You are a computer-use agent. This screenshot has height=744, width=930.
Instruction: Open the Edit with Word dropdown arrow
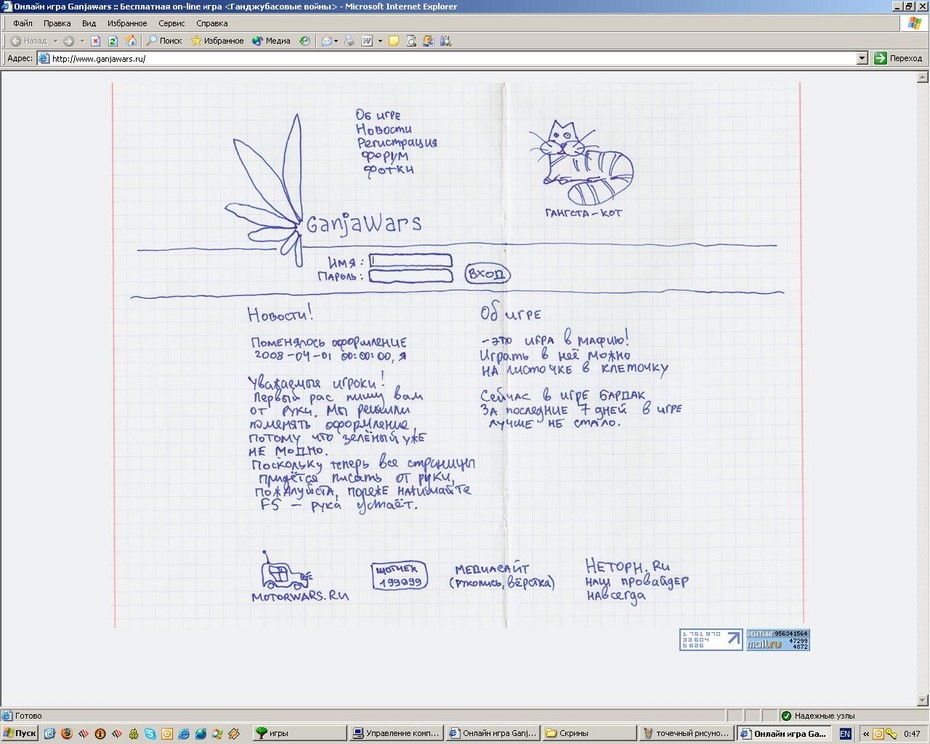point(380,41)
